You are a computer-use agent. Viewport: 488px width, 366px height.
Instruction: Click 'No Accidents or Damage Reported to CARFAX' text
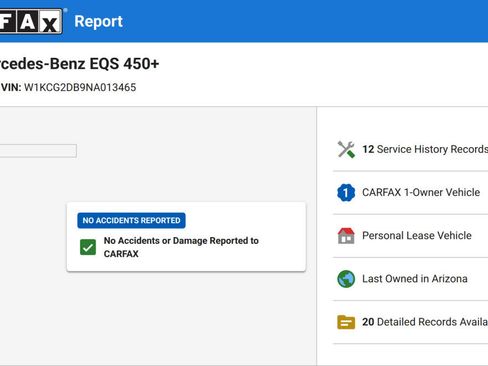tap(181, 247)
